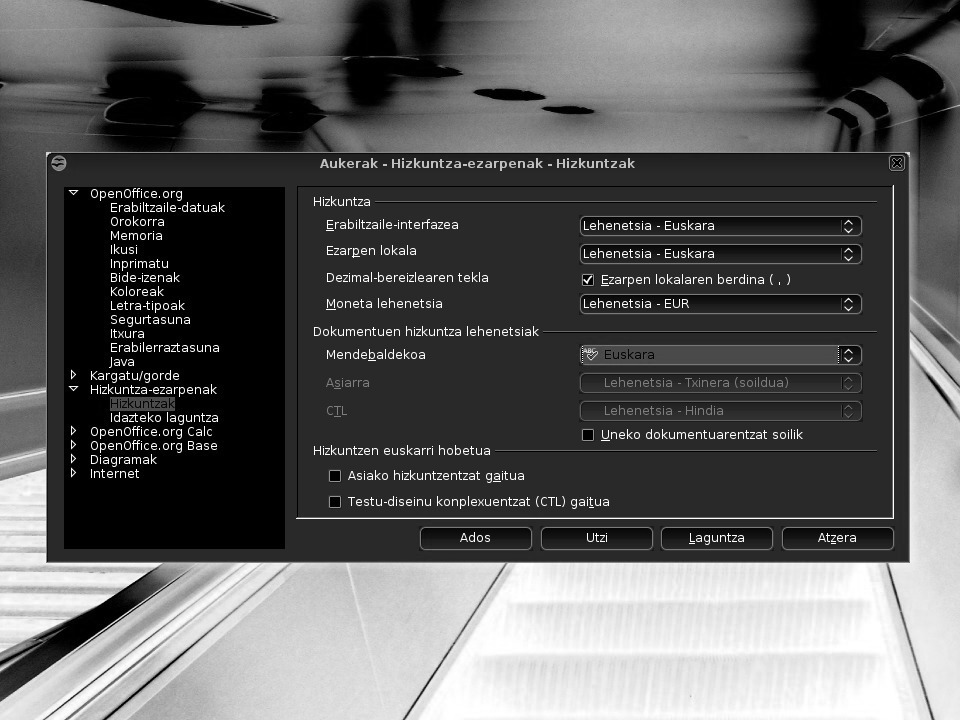The image size is (960, 720).
Task: Close the Aukerak dialog with X icon
Action: (x=896, y=163)
